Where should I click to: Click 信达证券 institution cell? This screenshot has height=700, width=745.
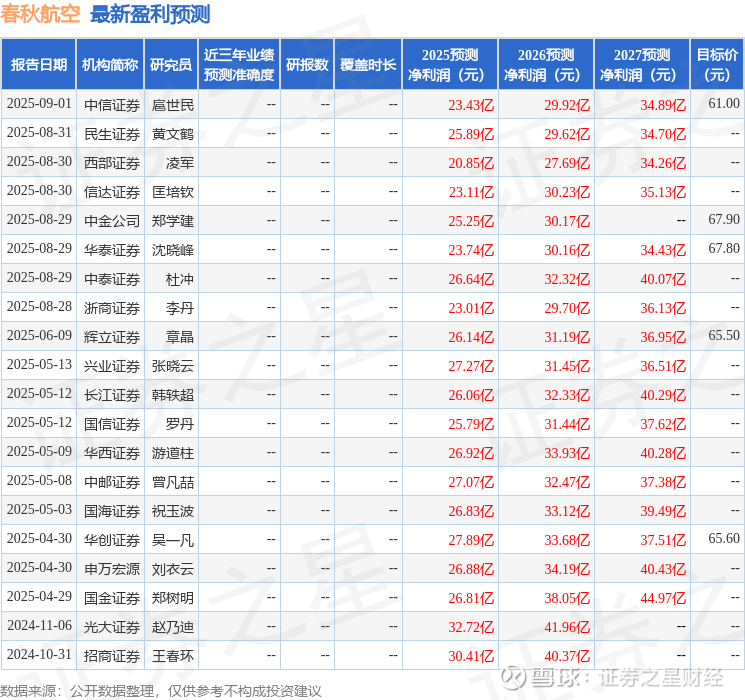pyautogui.click(x=112, y=192)
